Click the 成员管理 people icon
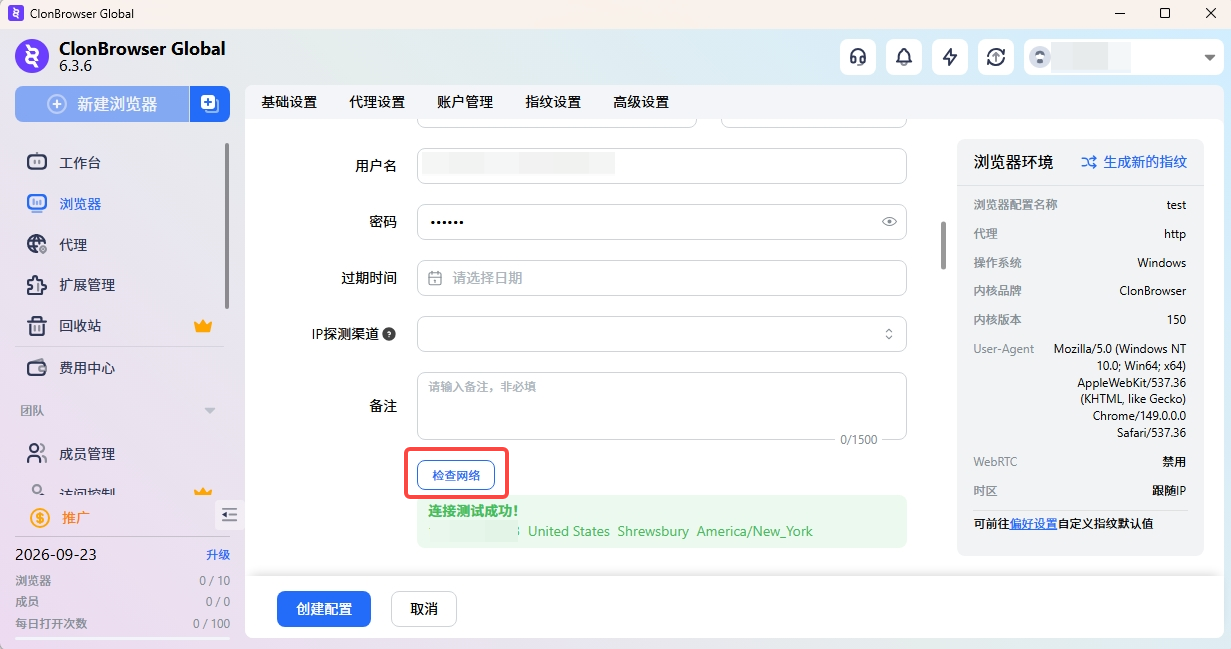Viewport: 1231px width, 649px height. [x=37, y=453]
